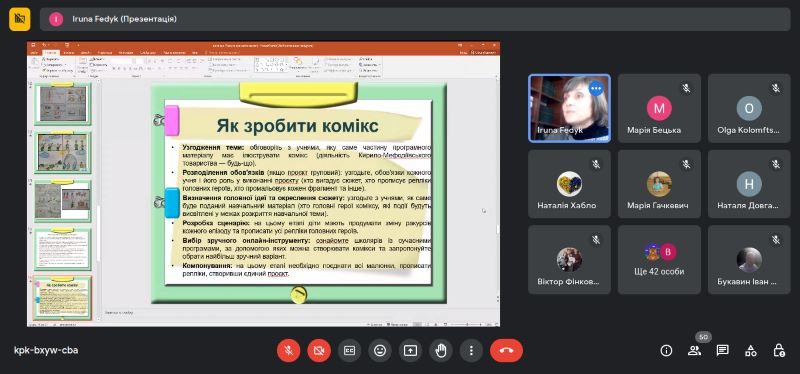Viewport: 800px width, 374px height.
Task: Select Olga Kolomfts participant tile
Action: click(x=749, y=108)
